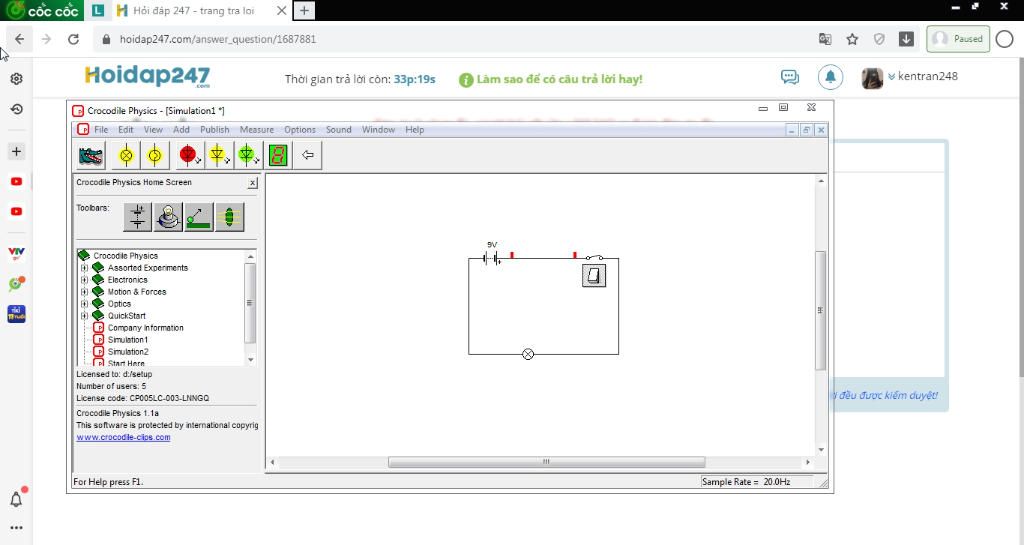Open the browser downloads arrow icon

(906, 39)
